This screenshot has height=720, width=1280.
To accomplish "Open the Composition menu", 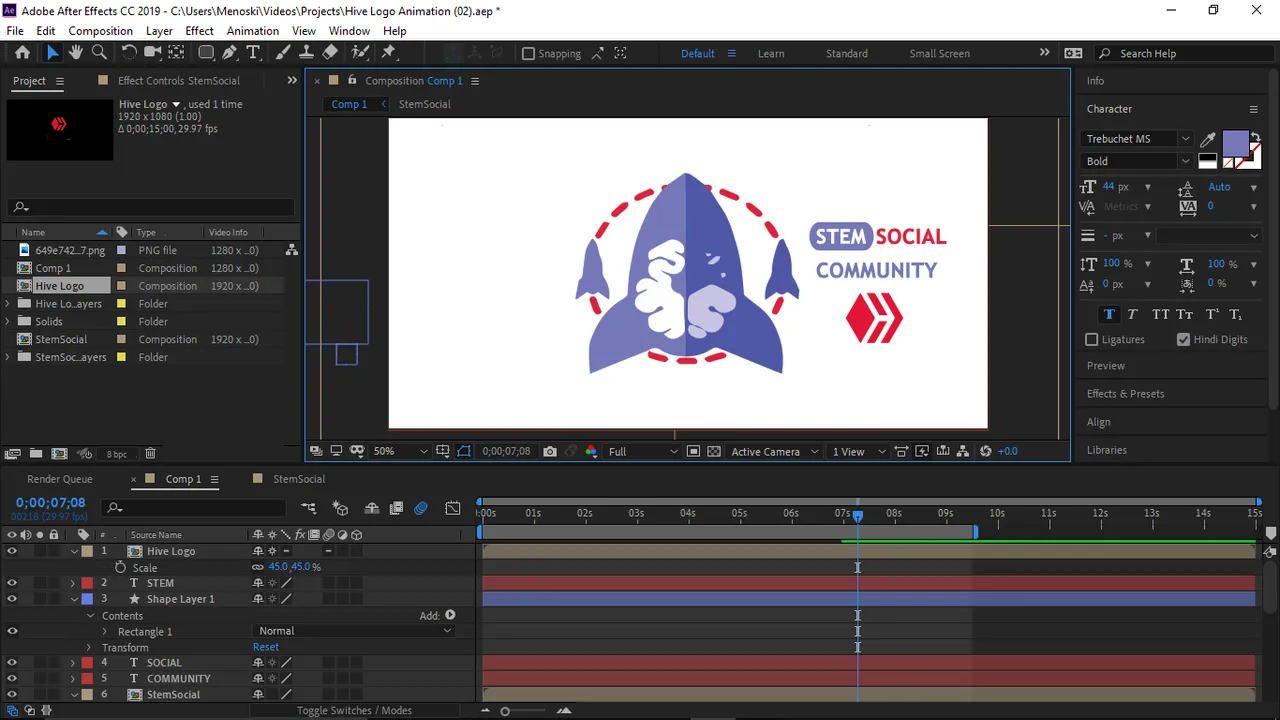I will coord(100,31).
